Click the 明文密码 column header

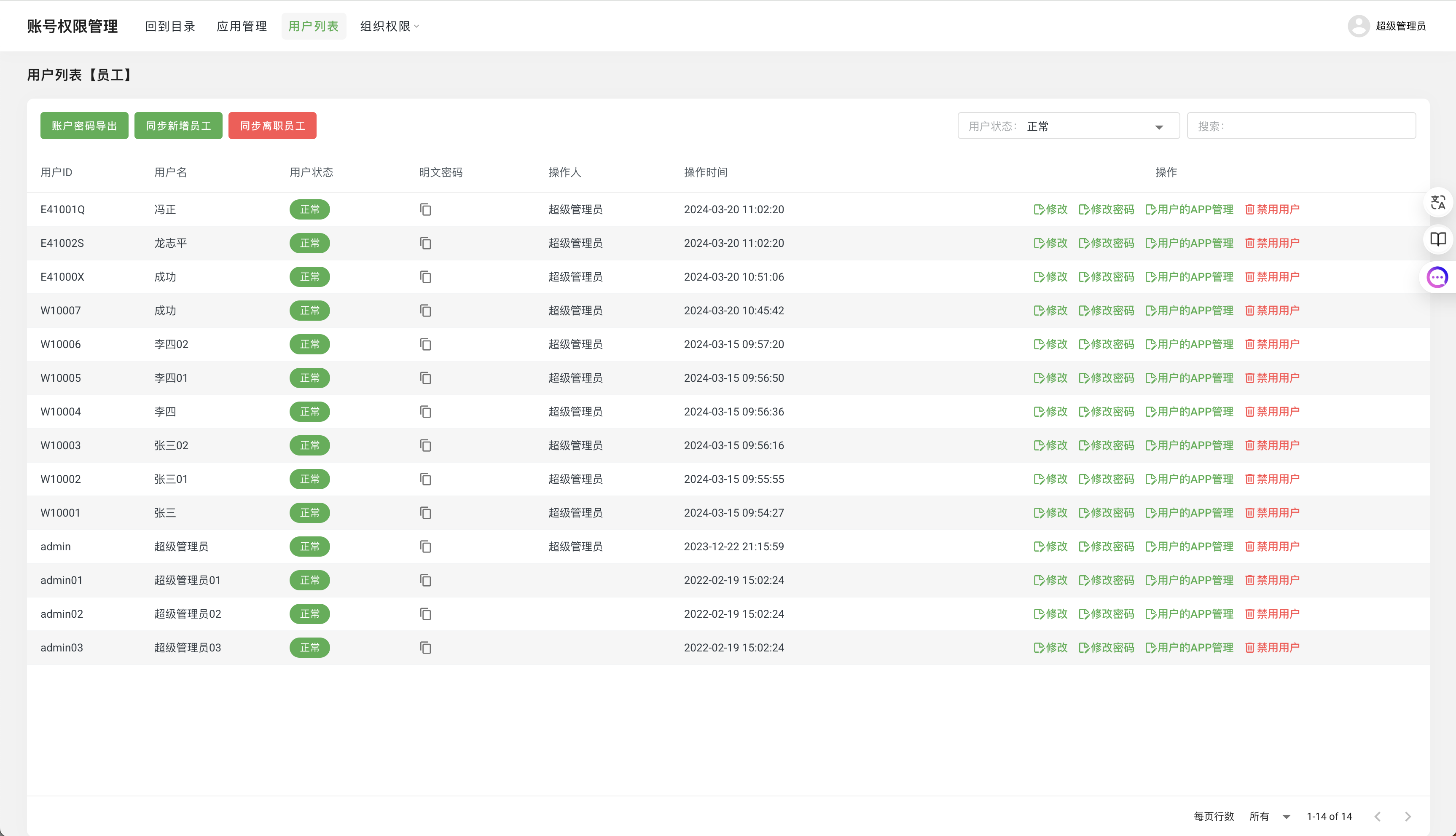441,172
